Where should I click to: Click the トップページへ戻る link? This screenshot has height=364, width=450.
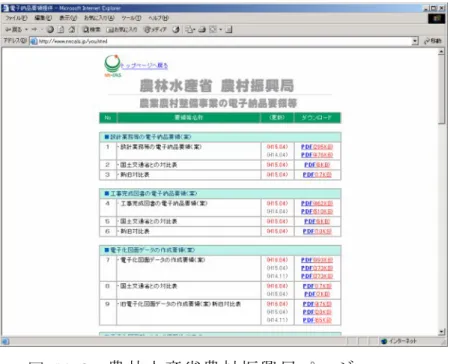coord(144,66)
